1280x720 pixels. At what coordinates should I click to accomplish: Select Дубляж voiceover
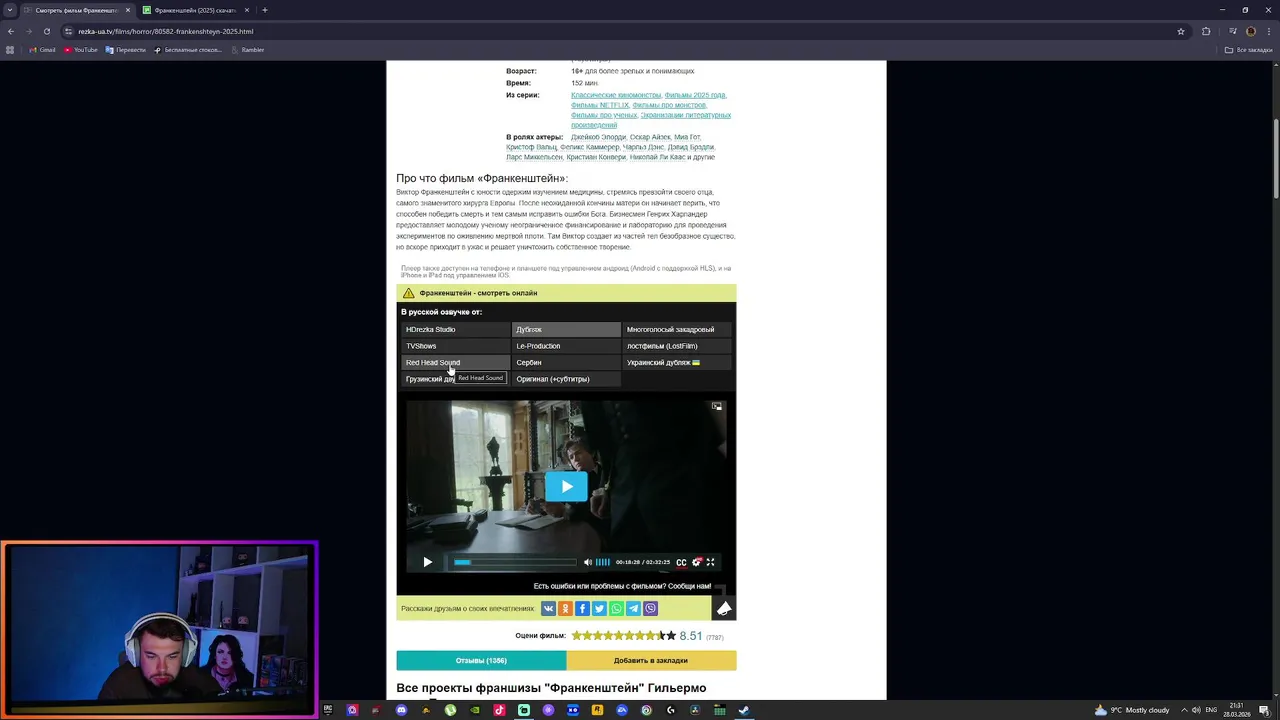(x=566, y=329)
